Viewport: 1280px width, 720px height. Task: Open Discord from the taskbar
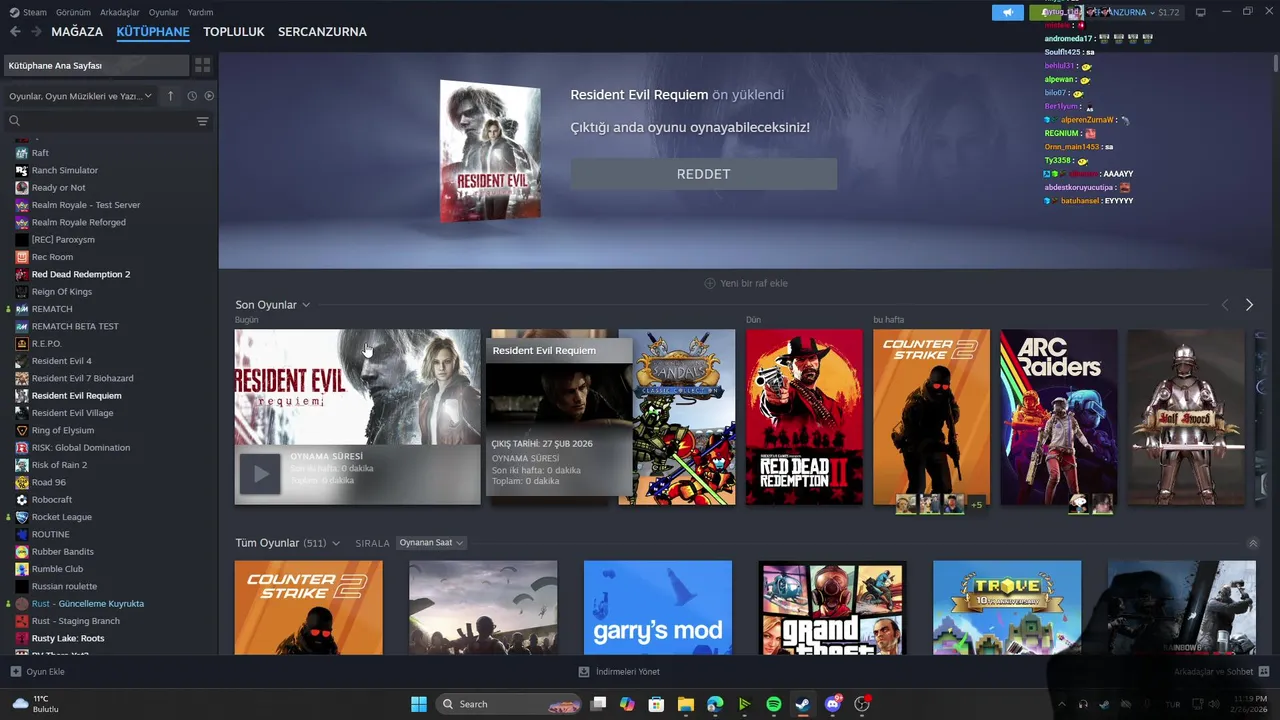coord(832,704)
